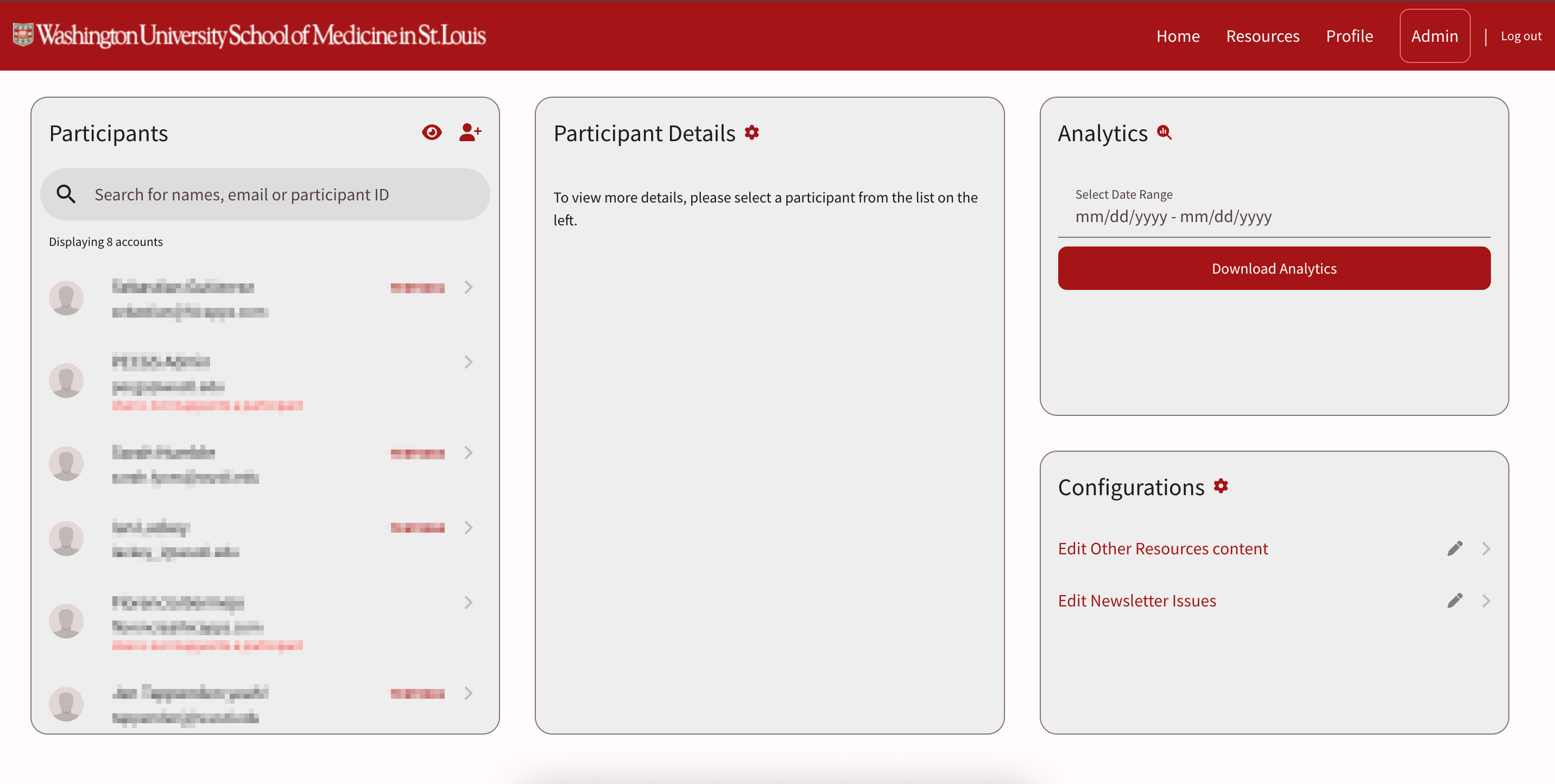Image resolution: width=1555 pixels, height=784 pixels.
Task: Click the gear icon next to Configurations
Action: click(x=1221, y=486)
